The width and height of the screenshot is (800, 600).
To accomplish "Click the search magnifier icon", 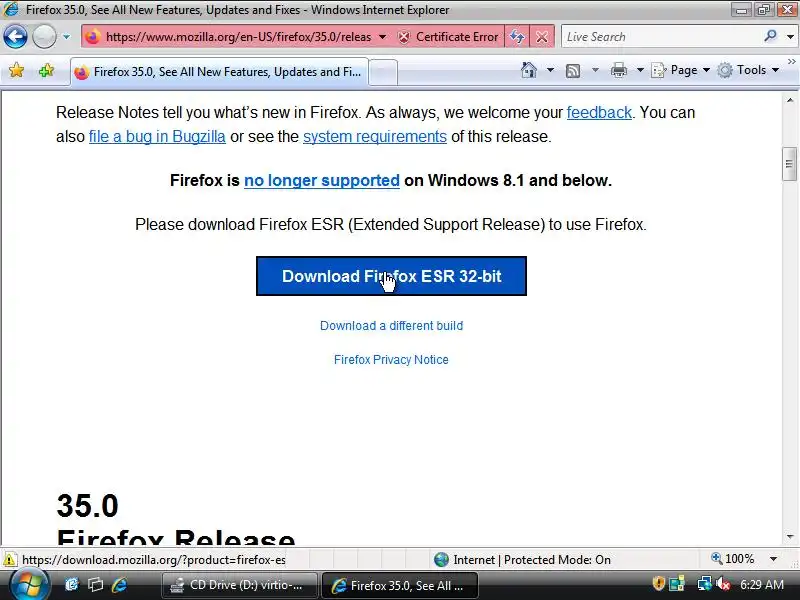I will [x=770, y=36].
